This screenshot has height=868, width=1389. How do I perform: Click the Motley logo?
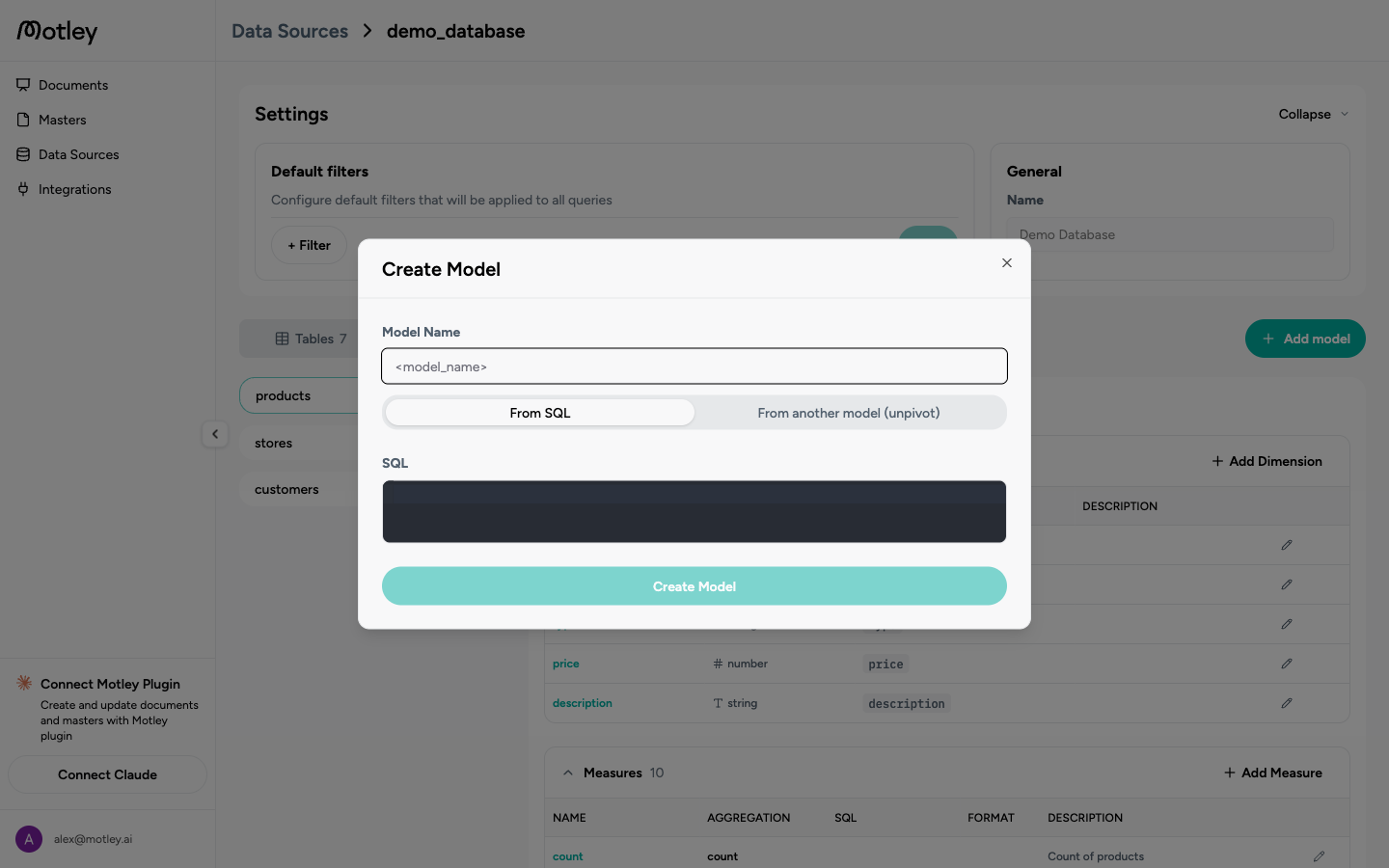pyautogui.click(x=58, y=32)
